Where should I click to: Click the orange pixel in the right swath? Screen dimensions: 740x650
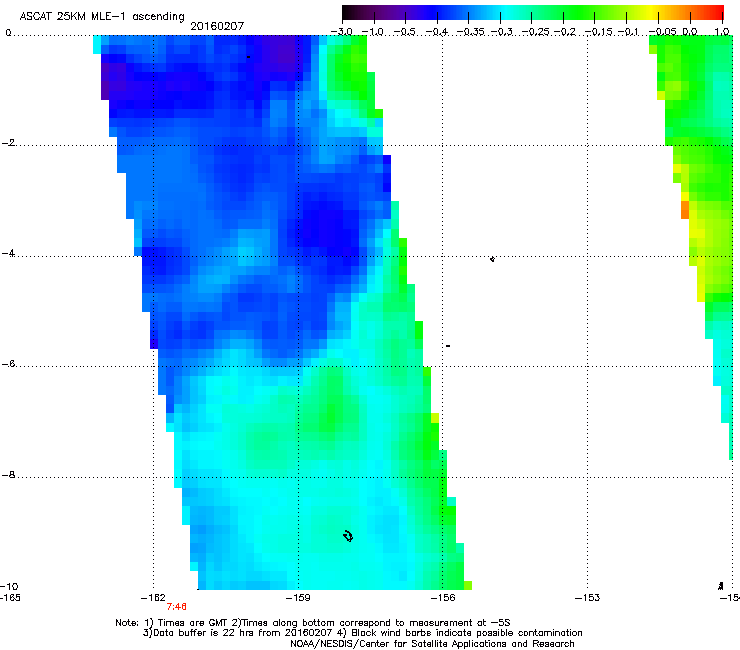pos(685,210)
